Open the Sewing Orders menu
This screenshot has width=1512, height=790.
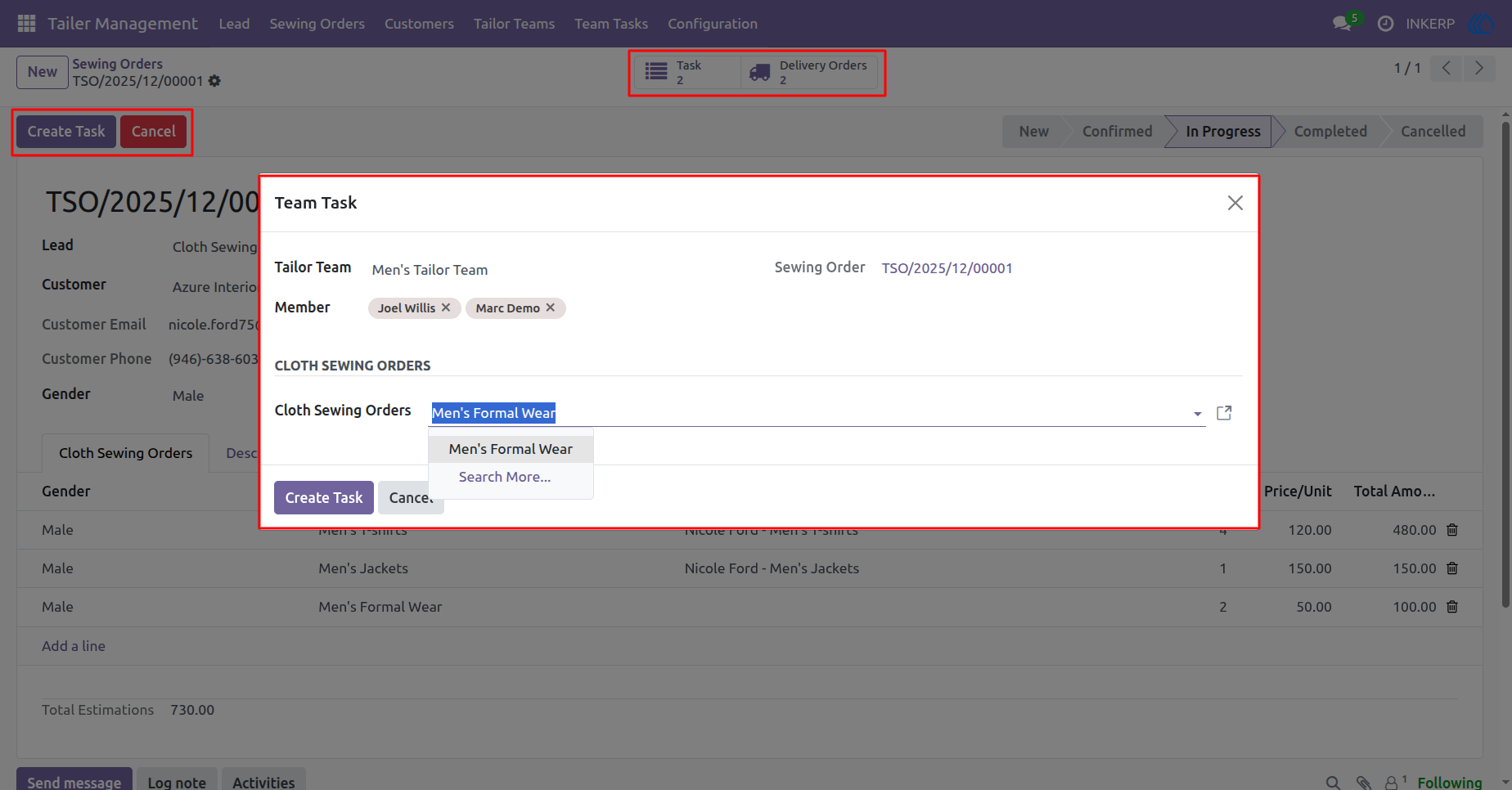(x=317, y=24)
